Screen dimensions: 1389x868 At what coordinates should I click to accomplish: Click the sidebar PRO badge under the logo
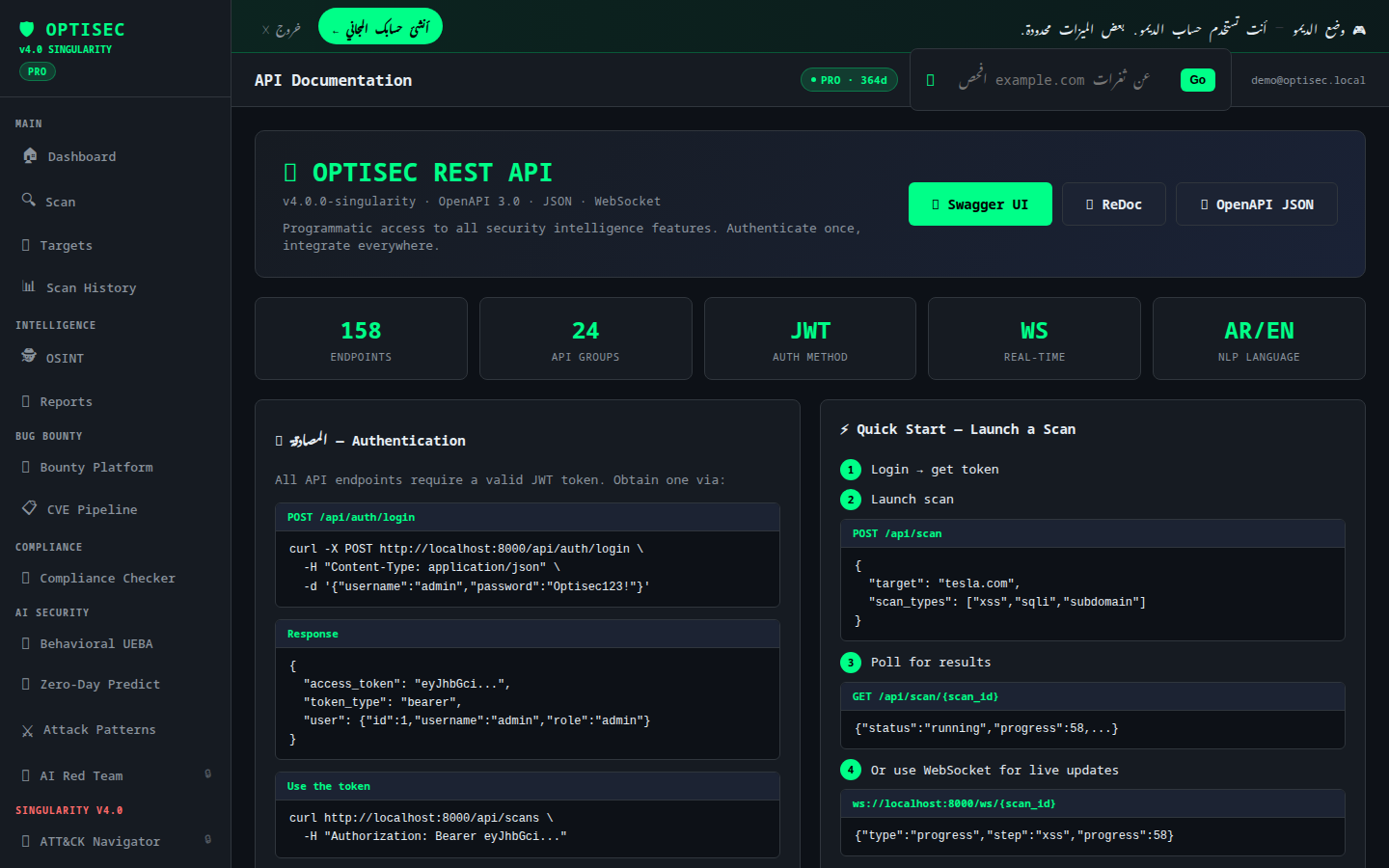[x=38, y=71]
